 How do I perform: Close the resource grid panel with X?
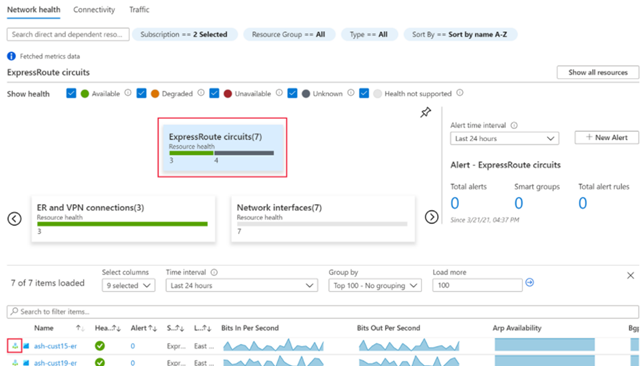(x=631, y=276)
